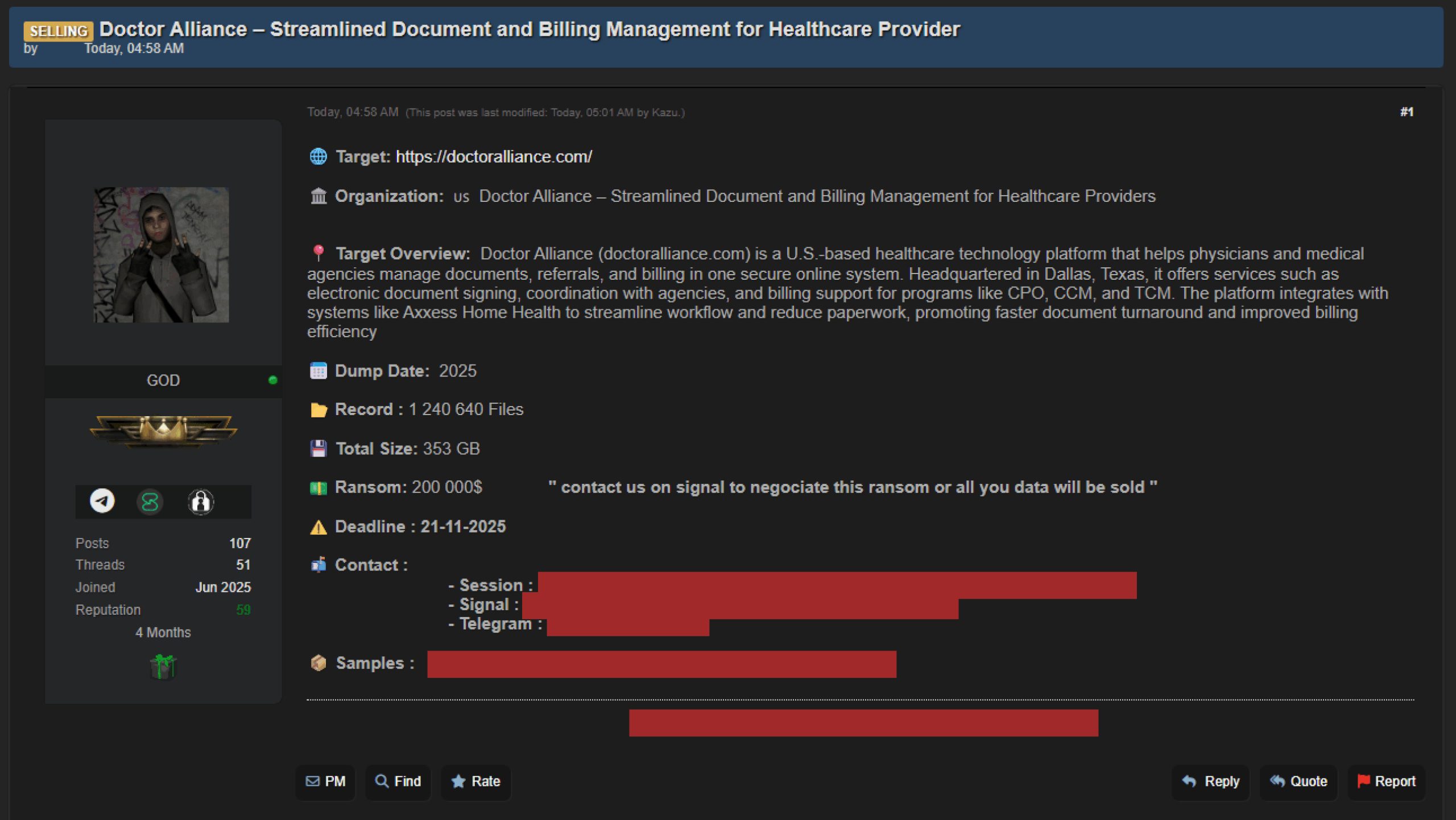1456x820 pixels.
Task: Click the Record value 1 240 640 Files
Action: 466,409
